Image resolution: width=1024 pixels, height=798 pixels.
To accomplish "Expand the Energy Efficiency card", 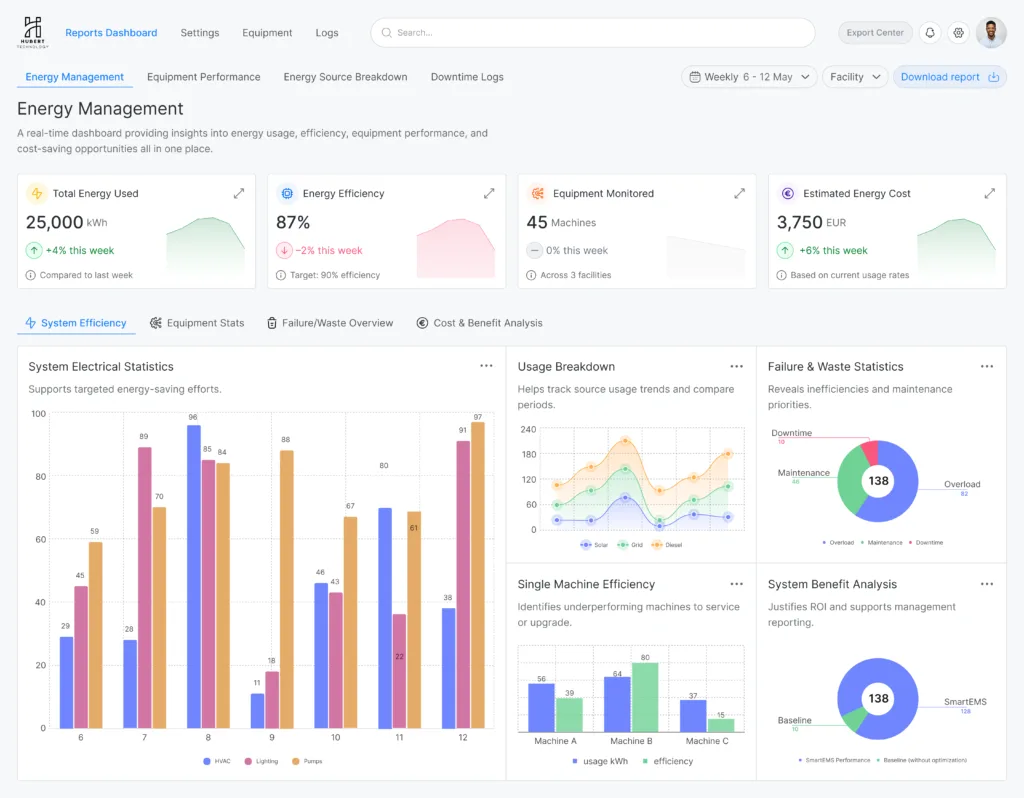I will click(x=489, y=193).
